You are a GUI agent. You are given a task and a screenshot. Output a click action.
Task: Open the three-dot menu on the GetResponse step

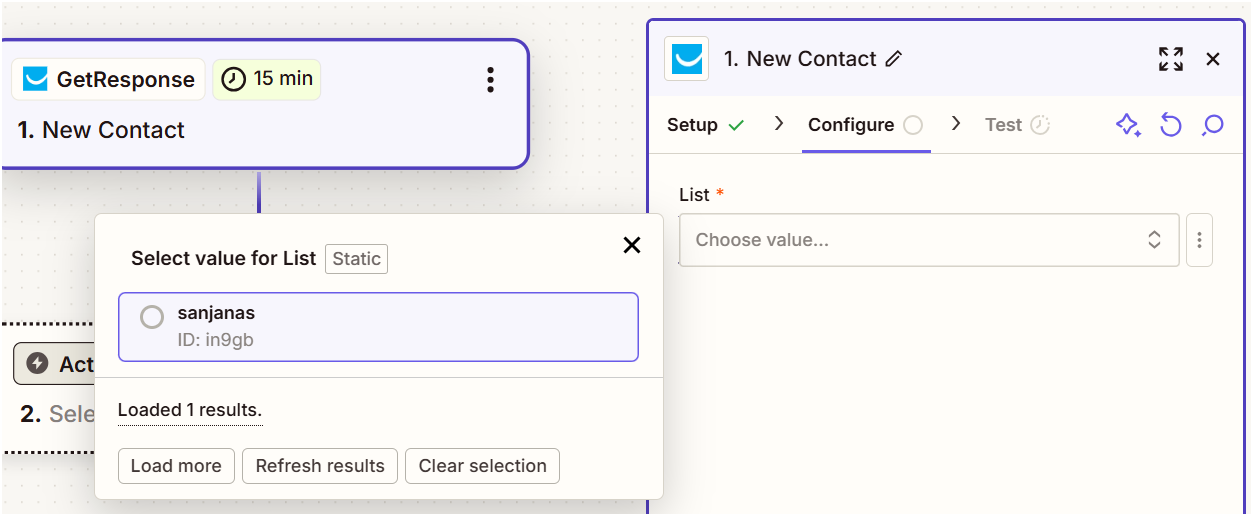(490, 80)
